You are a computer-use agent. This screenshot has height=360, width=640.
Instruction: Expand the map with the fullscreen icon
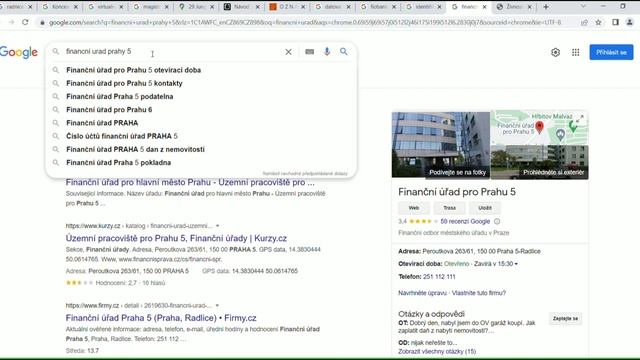[581, 118]
